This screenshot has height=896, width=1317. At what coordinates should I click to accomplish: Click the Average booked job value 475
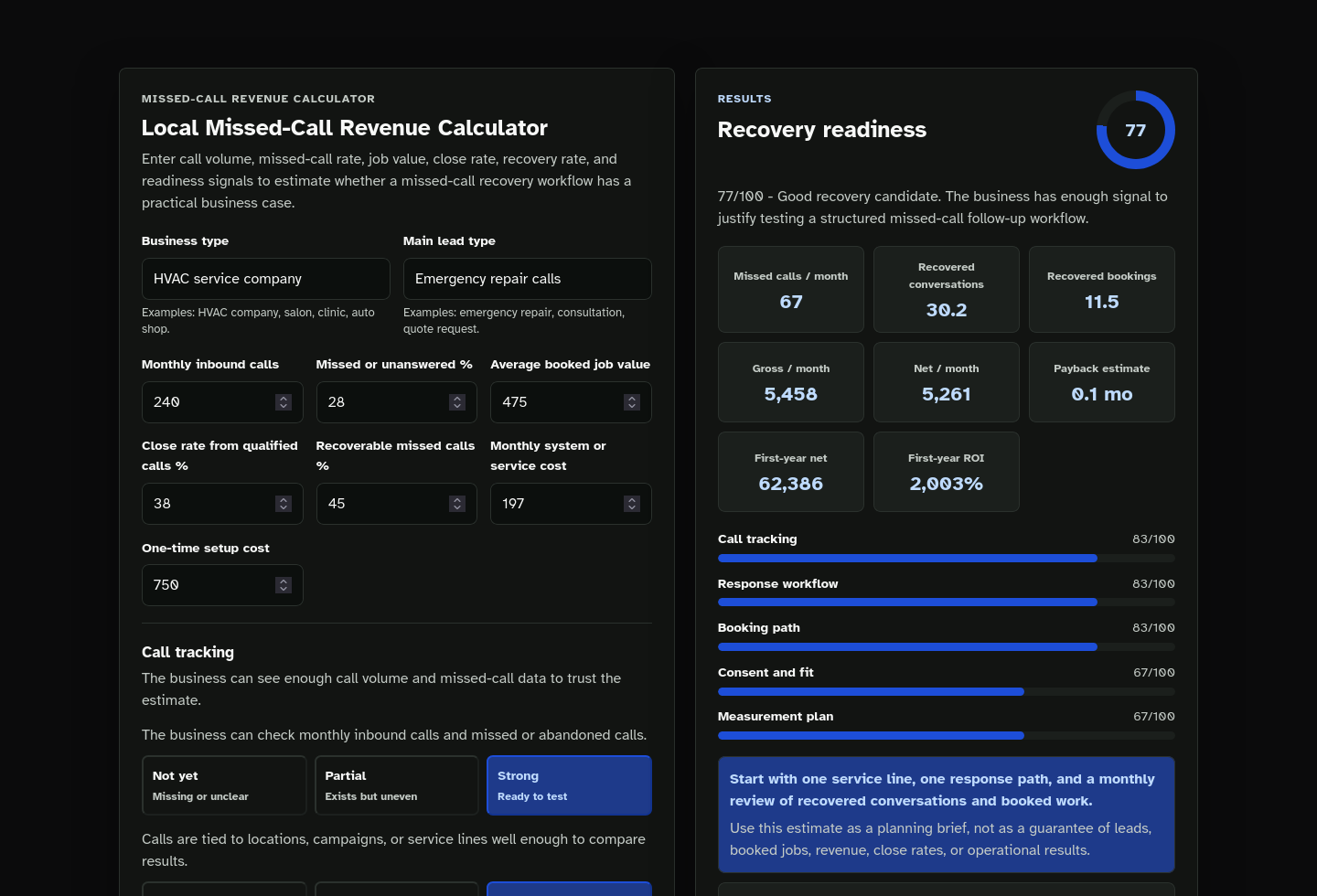[515, 402]
